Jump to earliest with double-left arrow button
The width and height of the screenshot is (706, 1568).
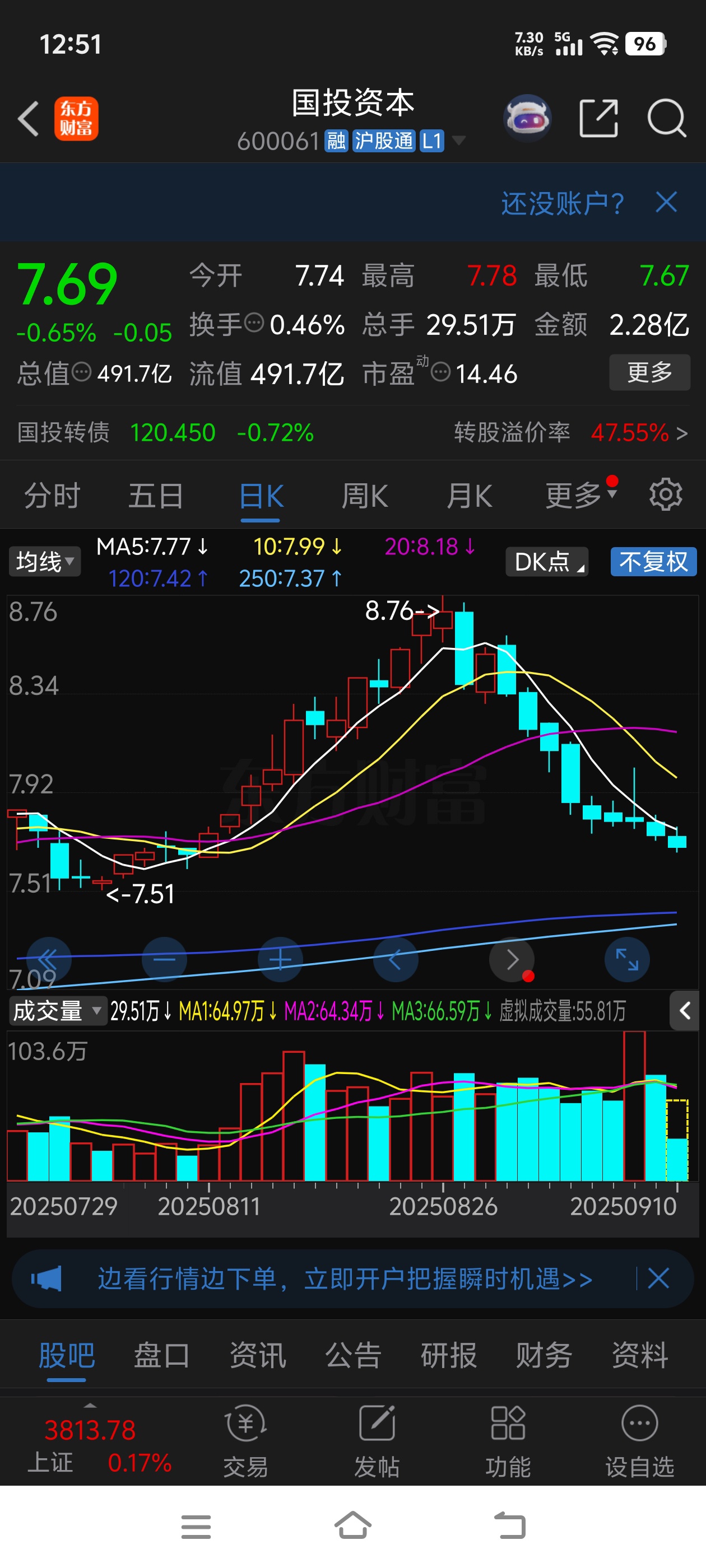coord(48,959)
